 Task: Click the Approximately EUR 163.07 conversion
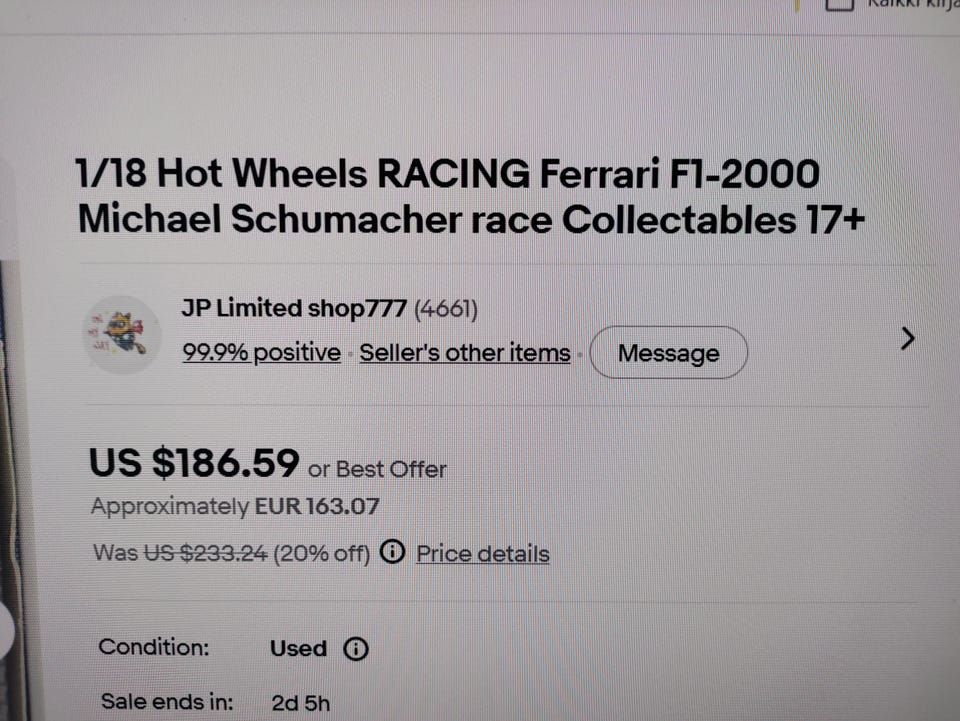(235, 506)
